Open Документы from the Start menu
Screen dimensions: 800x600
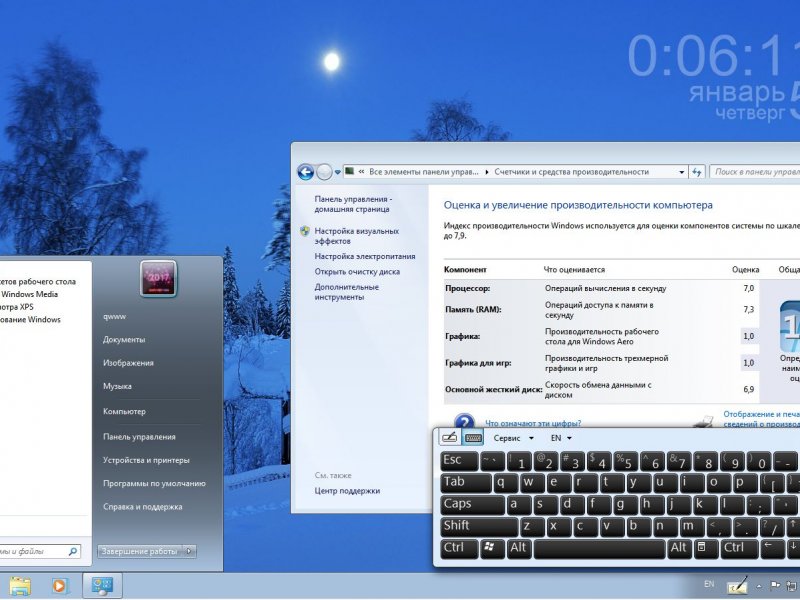click(124, 340)
